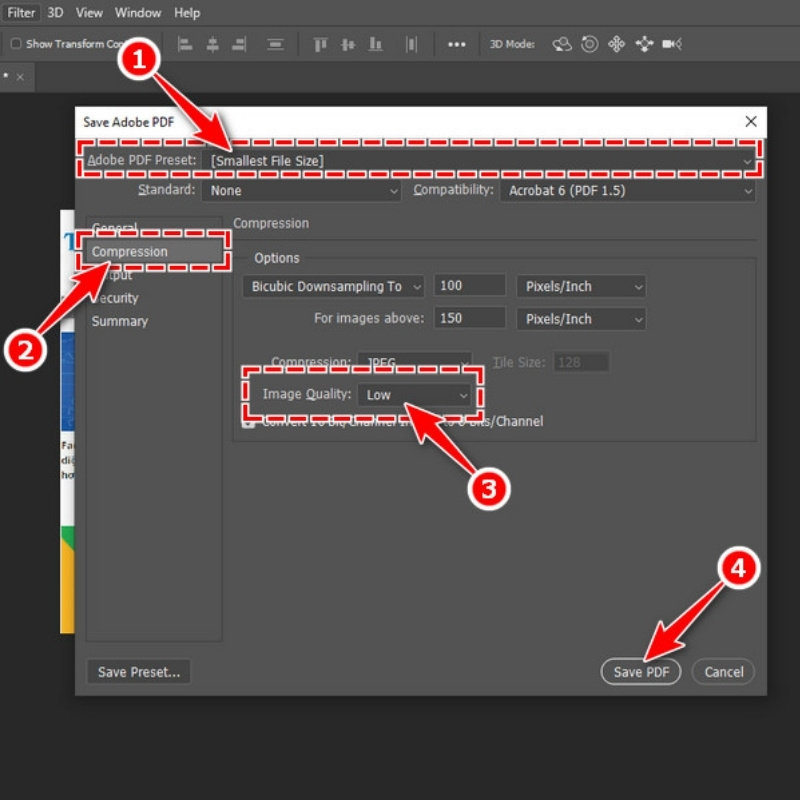Select the 3D pan camera icon
The image size is (800, 800).
tap(616, 44)
